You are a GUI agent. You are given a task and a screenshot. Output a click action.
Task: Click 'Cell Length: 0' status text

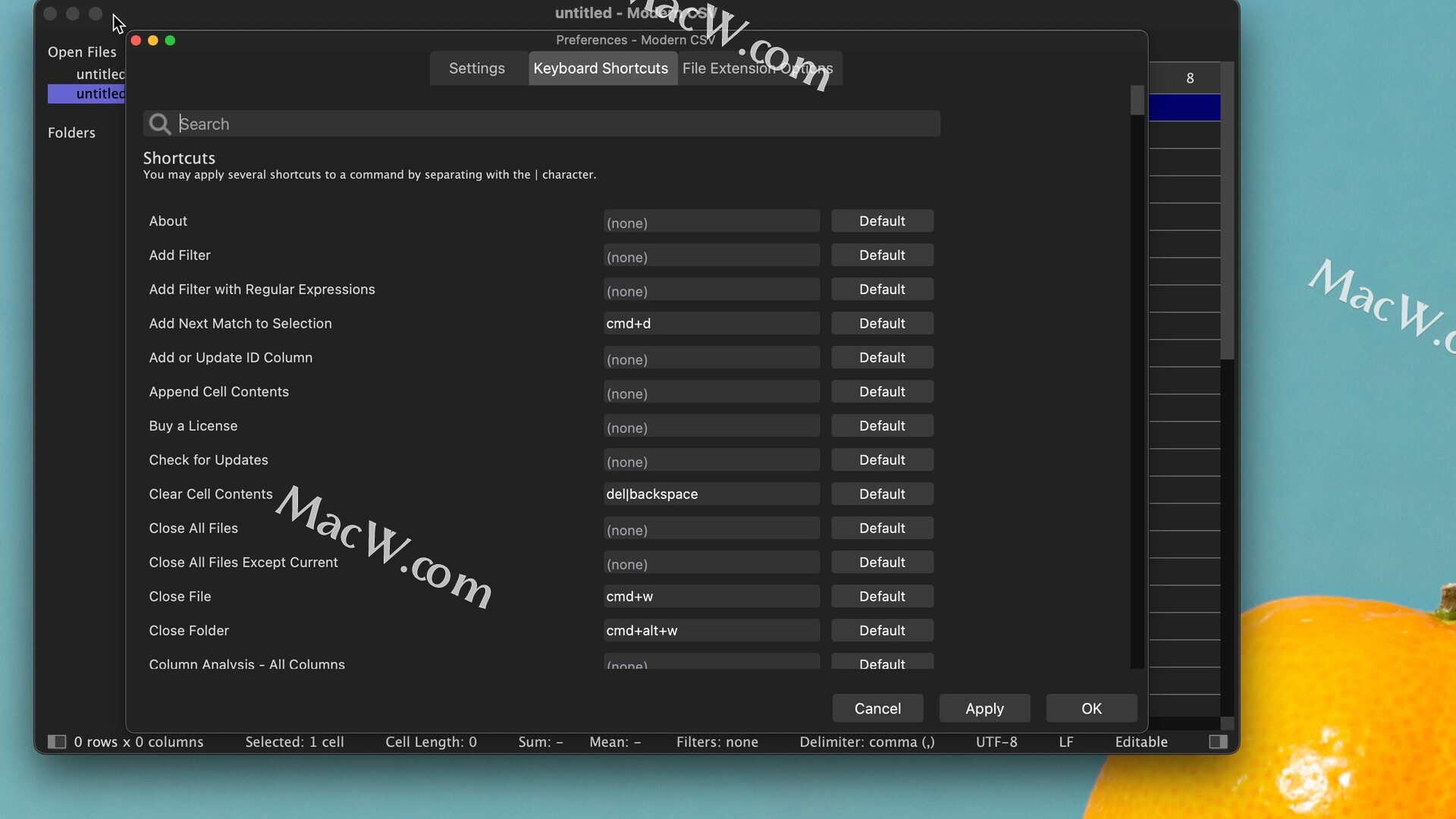point(431,742)
